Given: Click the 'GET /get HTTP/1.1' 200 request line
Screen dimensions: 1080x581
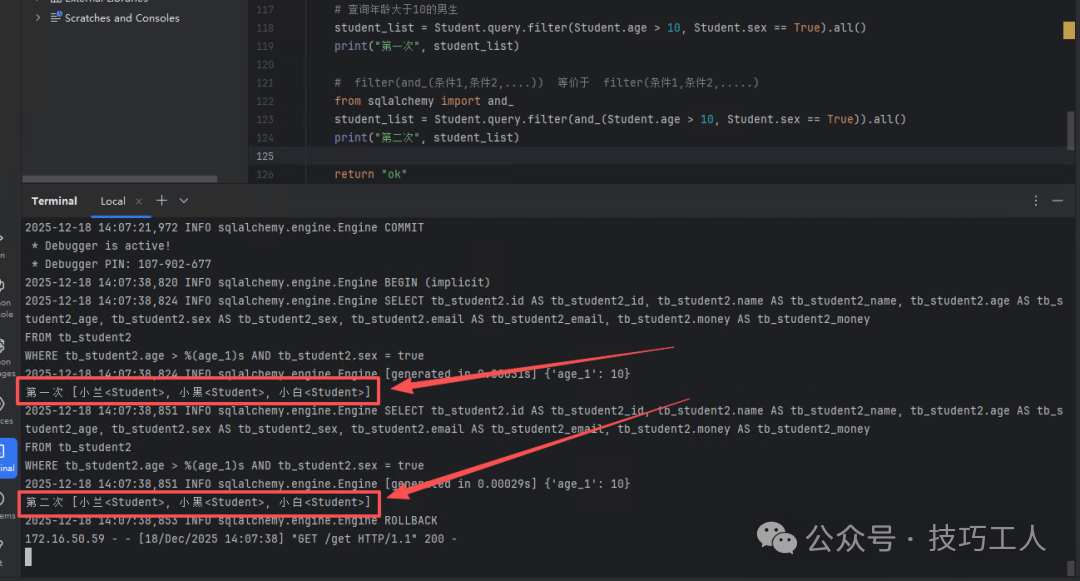Looking at the screenshot, I should pos(241,539).
